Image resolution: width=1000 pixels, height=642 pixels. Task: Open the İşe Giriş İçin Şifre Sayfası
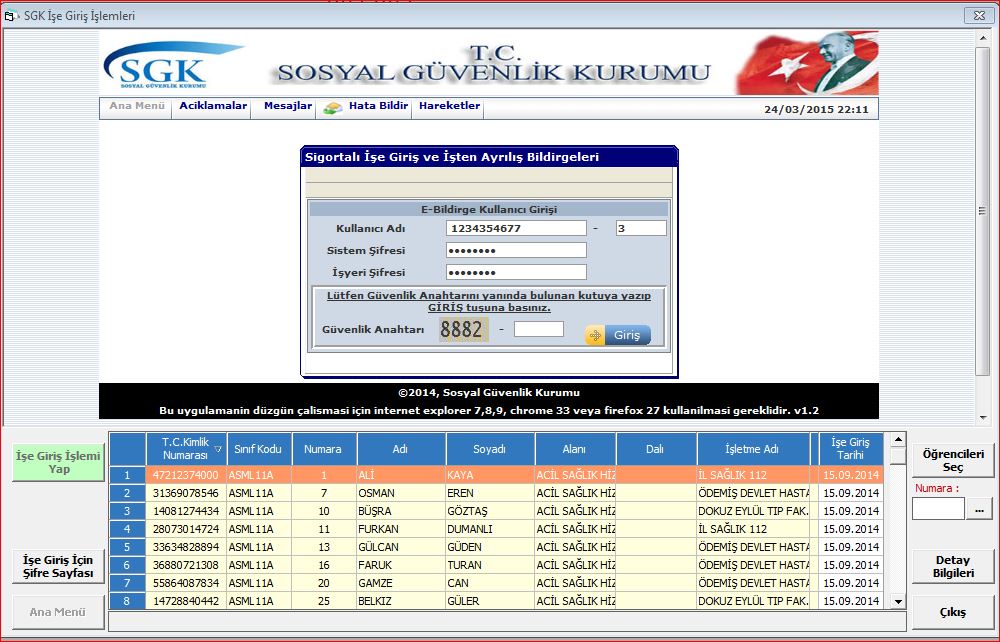pyautogui.click(x=57, y=566)
